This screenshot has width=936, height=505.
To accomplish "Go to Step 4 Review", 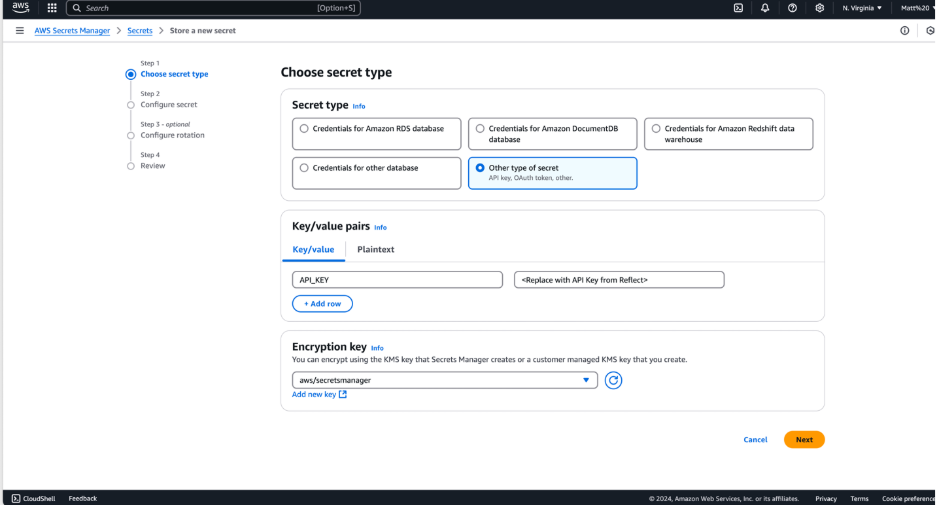I will (152, 166).
